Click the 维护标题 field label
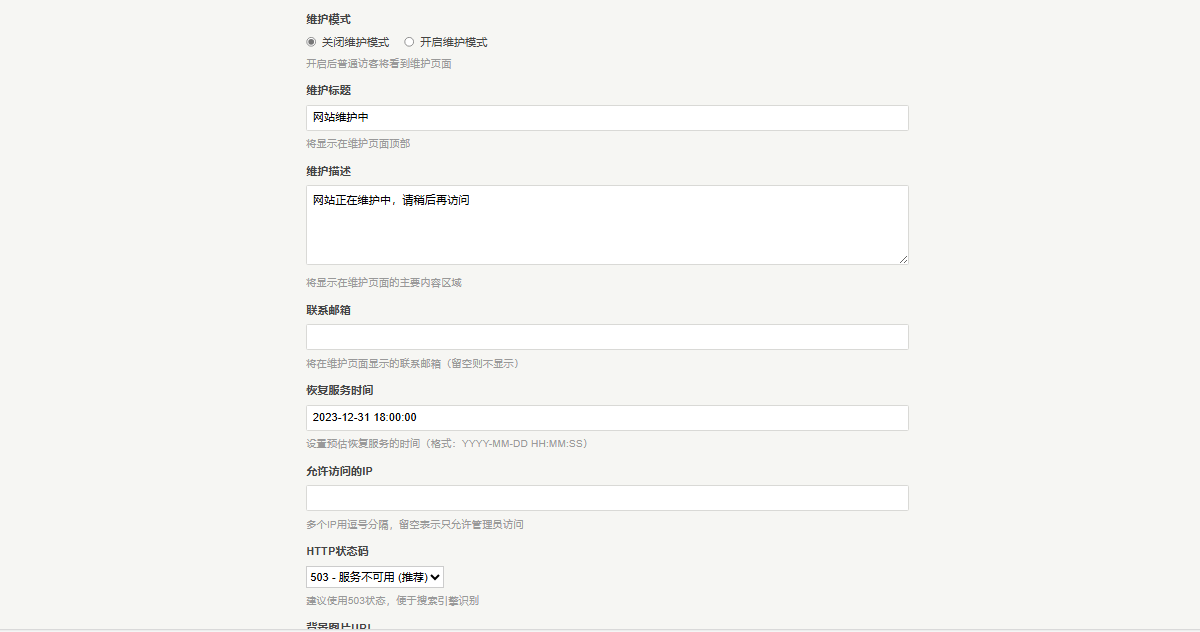This screenshot has width=1200, height=632. 326,90
